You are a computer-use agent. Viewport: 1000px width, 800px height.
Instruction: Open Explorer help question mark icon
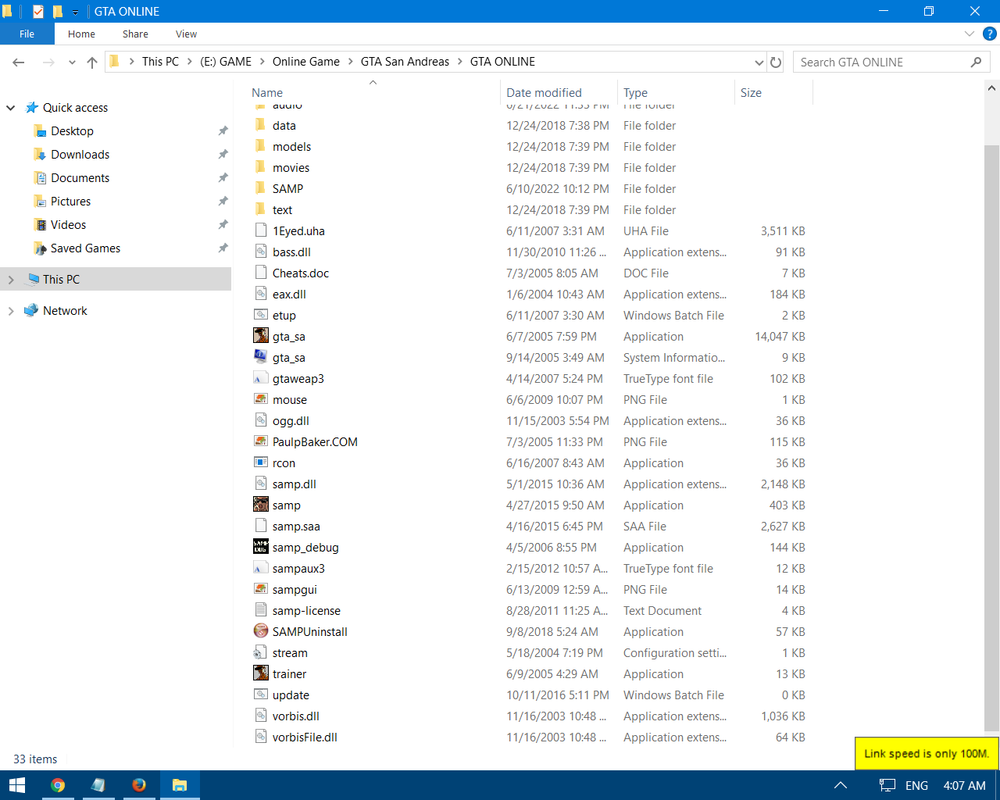[989, 34]
